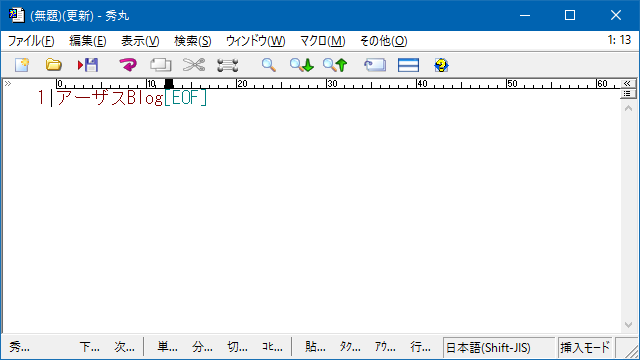Click the 切... function key button

(237, 347)
